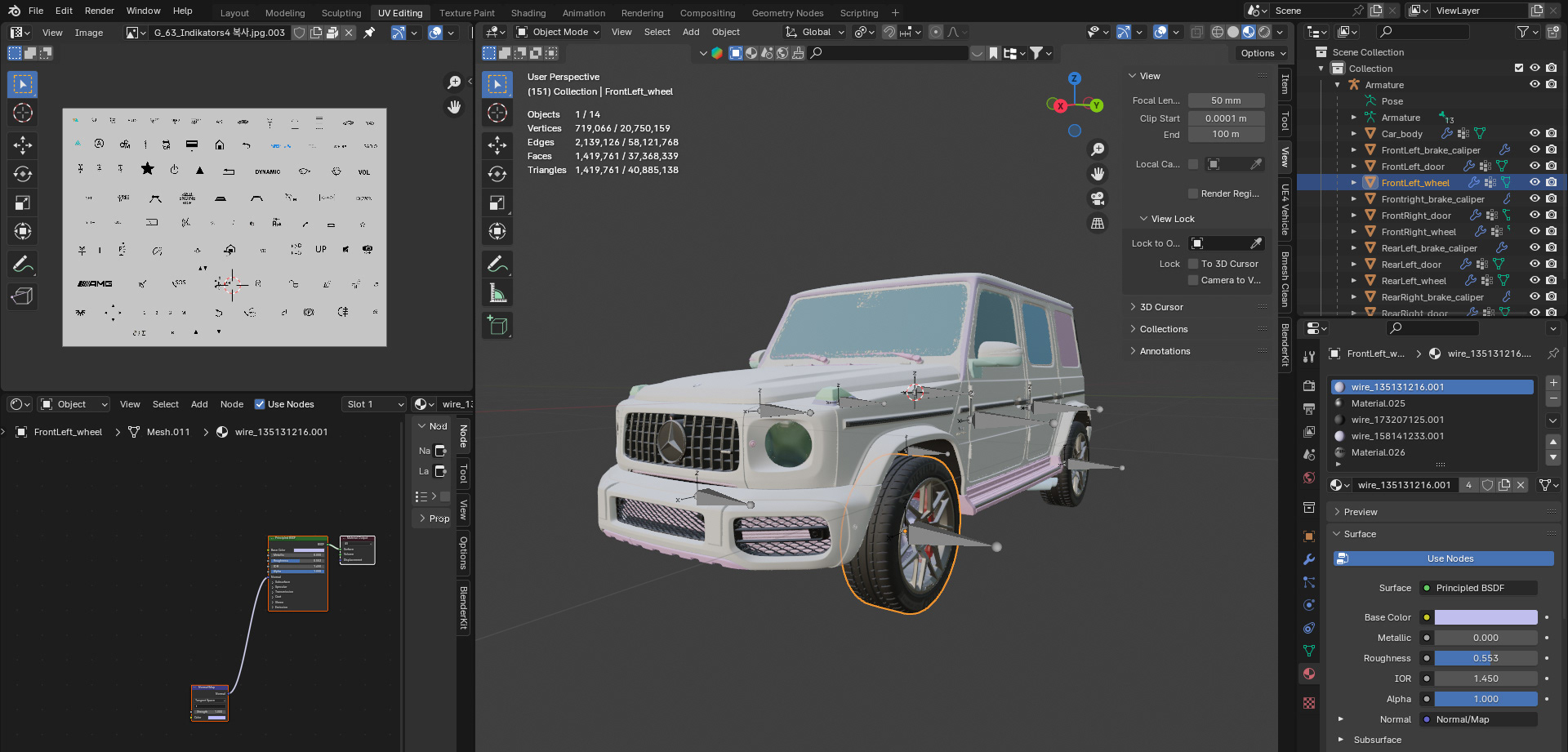
Task: Switch viewport shading to rendered mode
Action: pos(1264,32)
